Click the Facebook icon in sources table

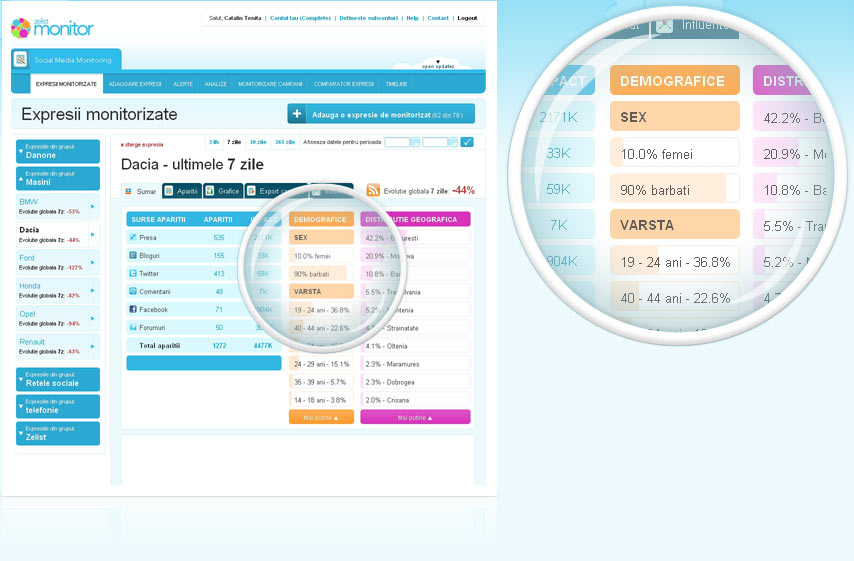pos(132,309)
